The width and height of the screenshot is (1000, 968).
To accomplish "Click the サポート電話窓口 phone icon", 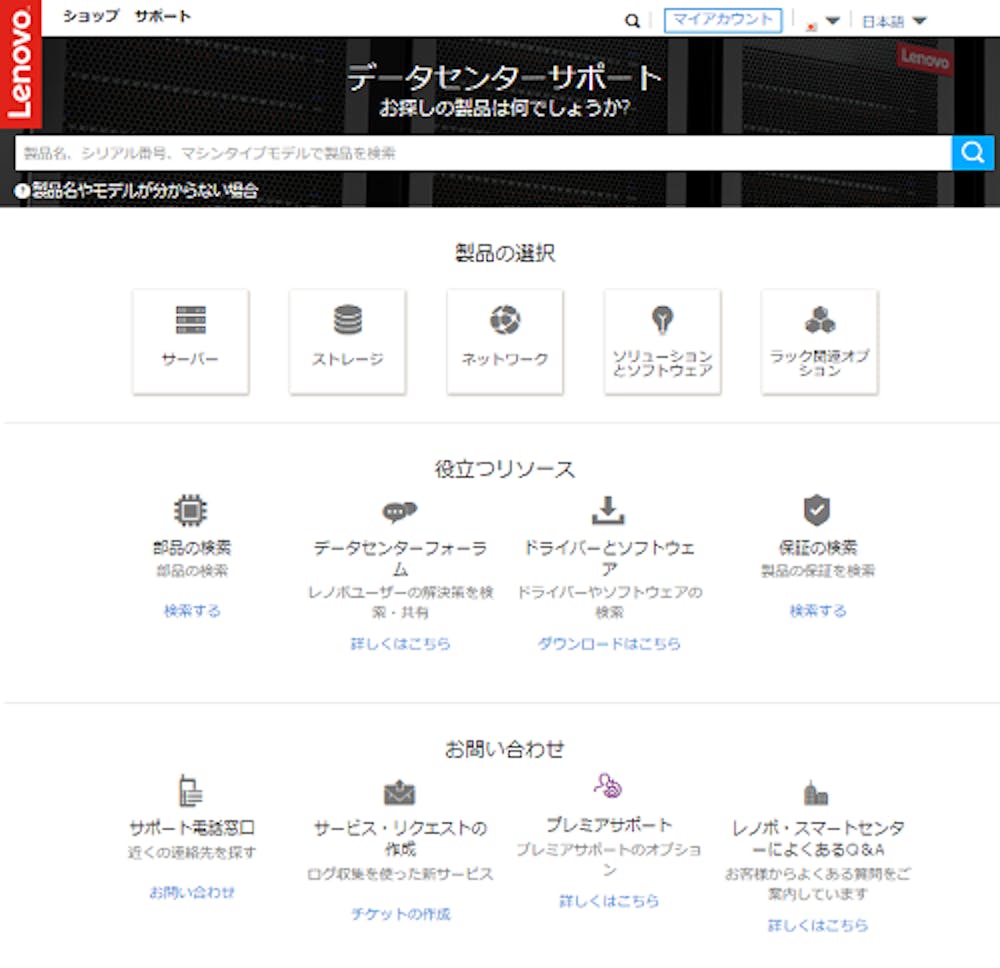I will [x=190, y=791].
